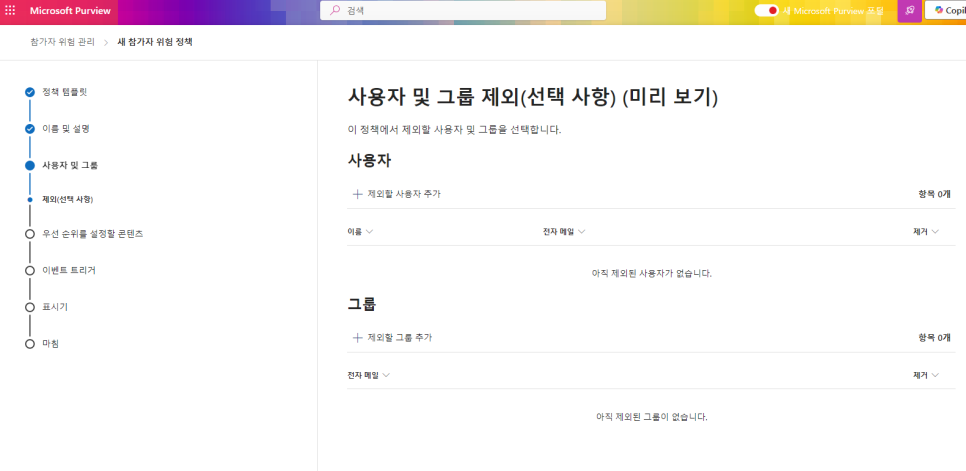Click the 사용자 section heading

[x=370, y=161]
